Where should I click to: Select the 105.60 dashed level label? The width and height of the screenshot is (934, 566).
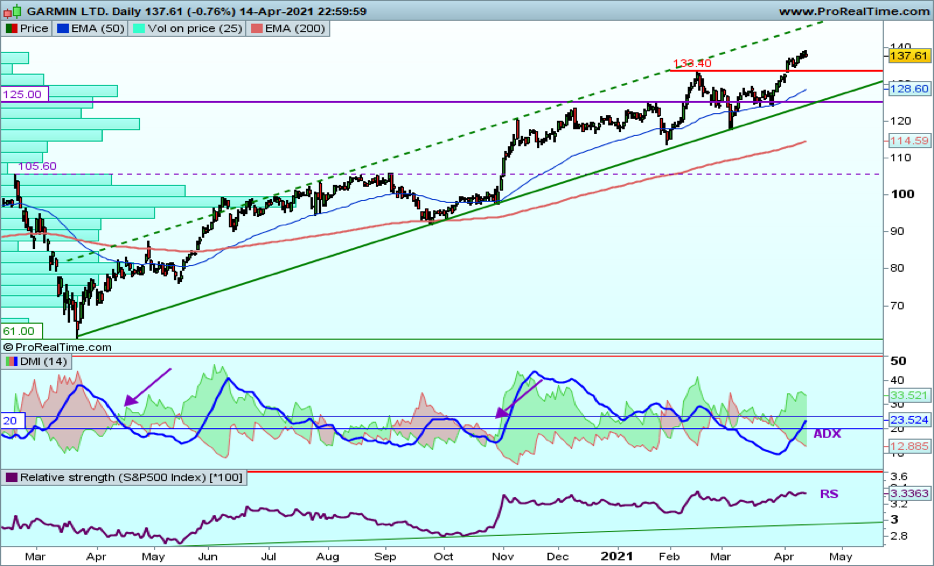point(38,166)
